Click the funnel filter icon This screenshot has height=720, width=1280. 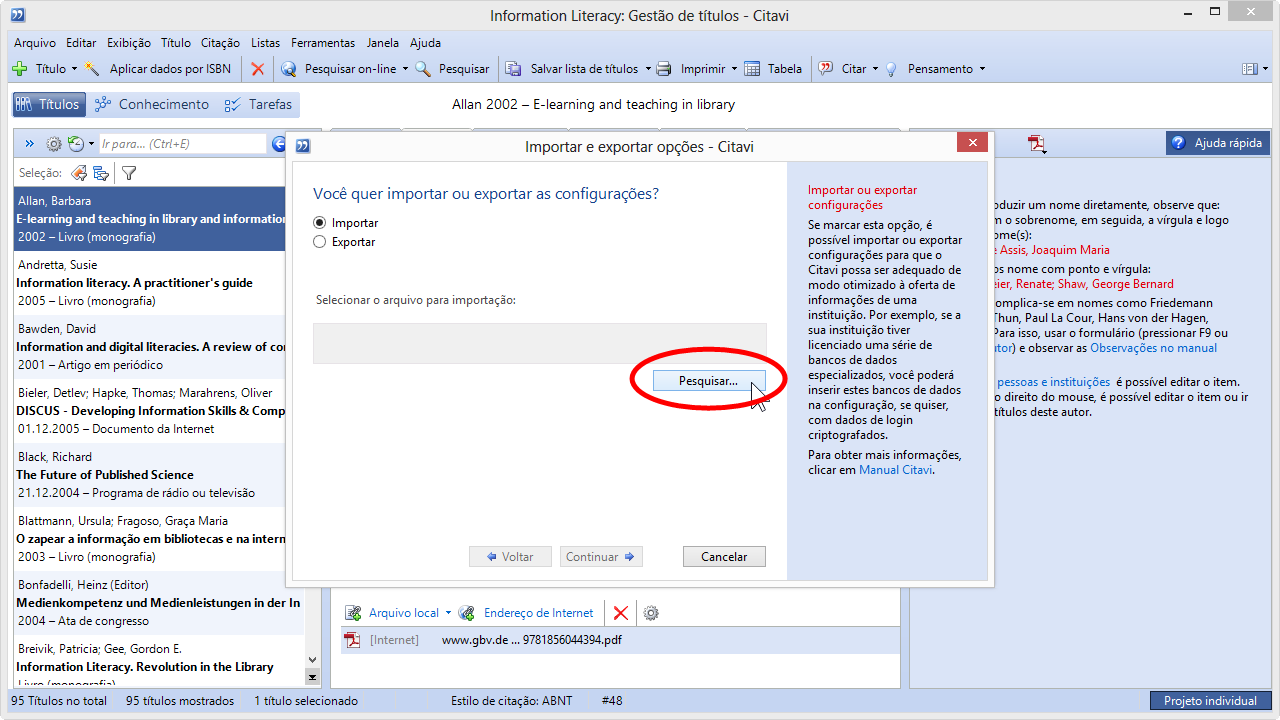pyautogui.click(x=129, y=173)
